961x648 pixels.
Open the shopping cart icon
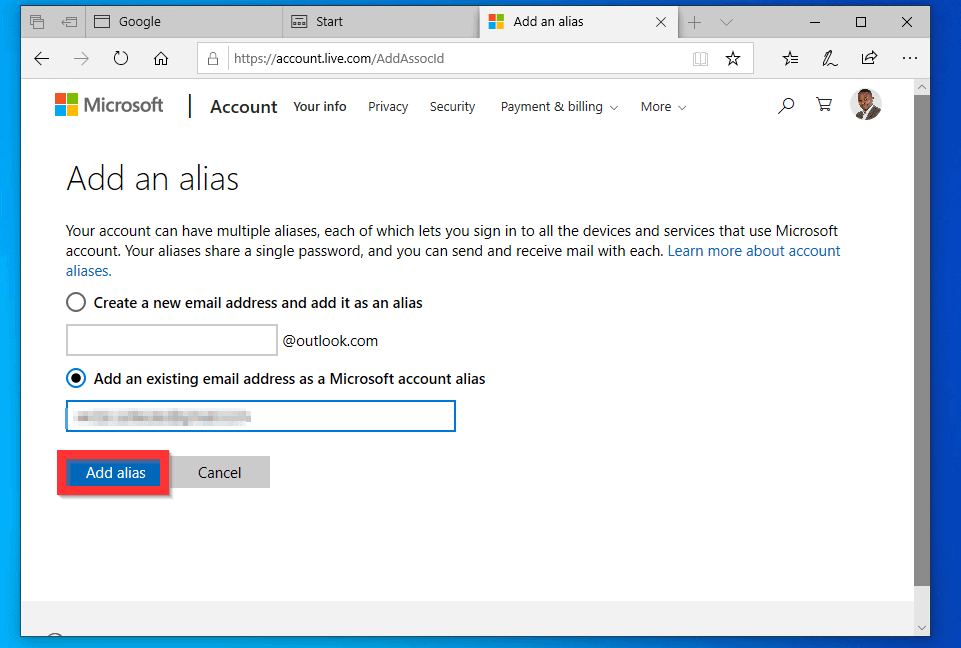824,105
